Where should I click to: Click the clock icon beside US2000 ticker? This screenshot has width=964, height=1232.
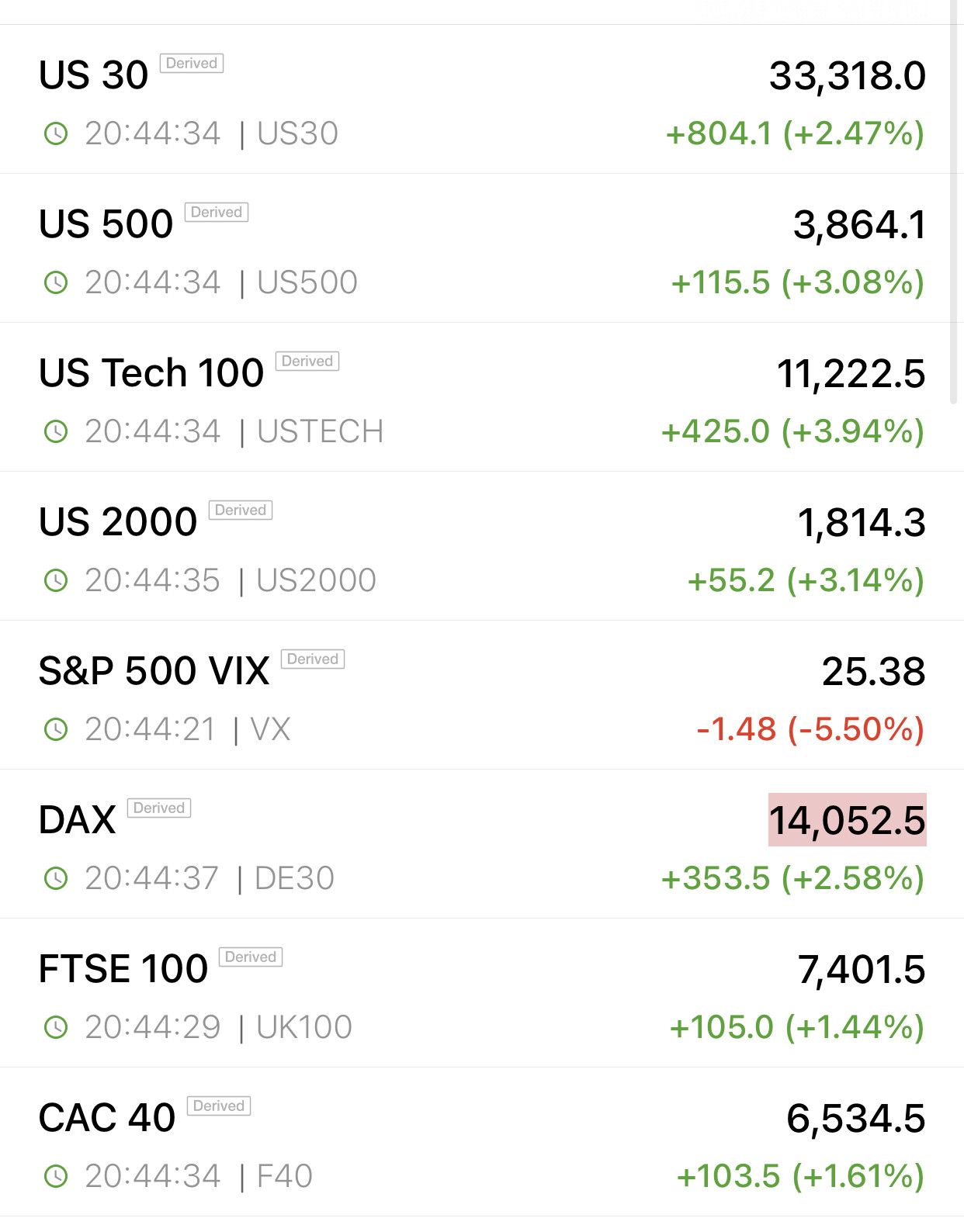pyautogui.click(x=56, y=580)
